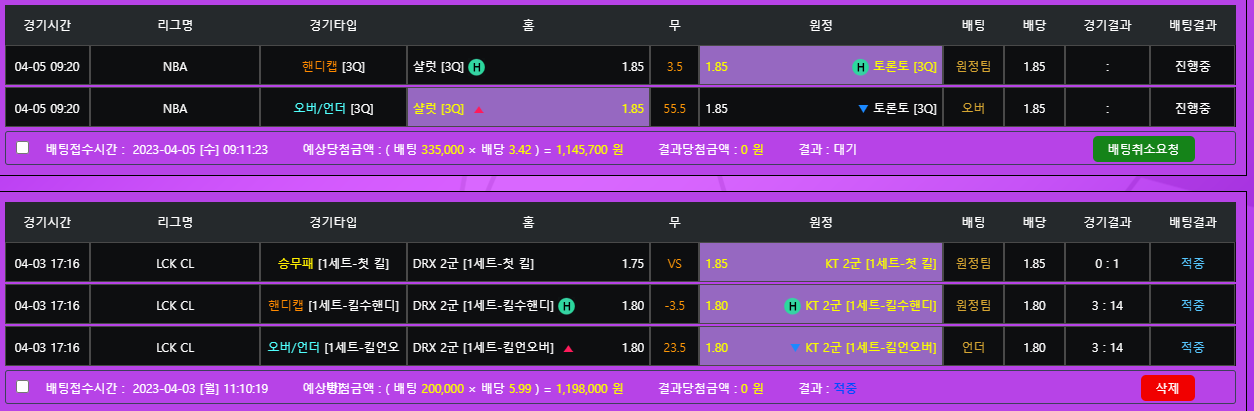Tick the checkbox for the 2023-04-05 bet slip

(x=23, y=148)
